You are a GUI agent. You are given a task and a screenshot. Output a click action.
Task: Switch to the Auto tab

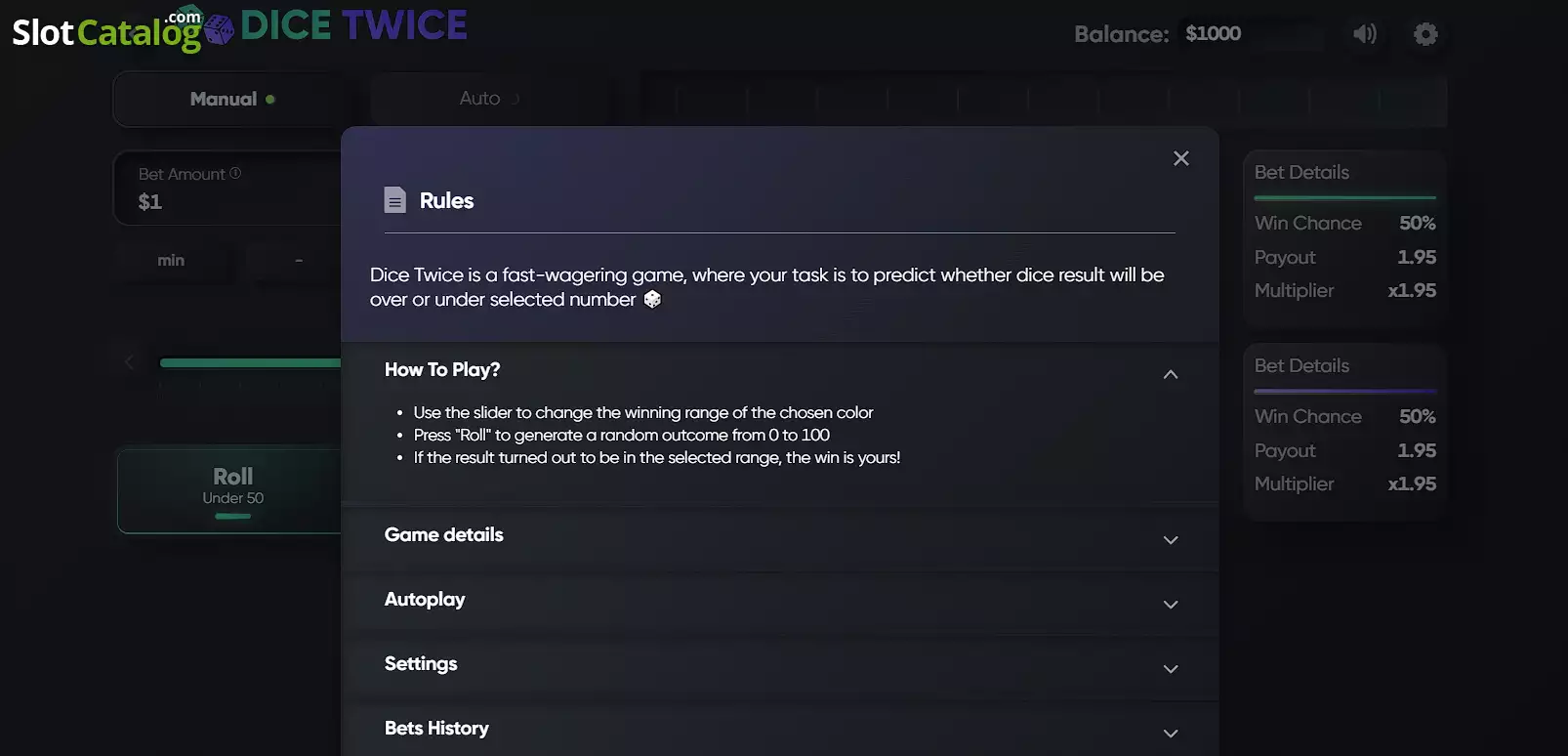click(x=490, y=99)
